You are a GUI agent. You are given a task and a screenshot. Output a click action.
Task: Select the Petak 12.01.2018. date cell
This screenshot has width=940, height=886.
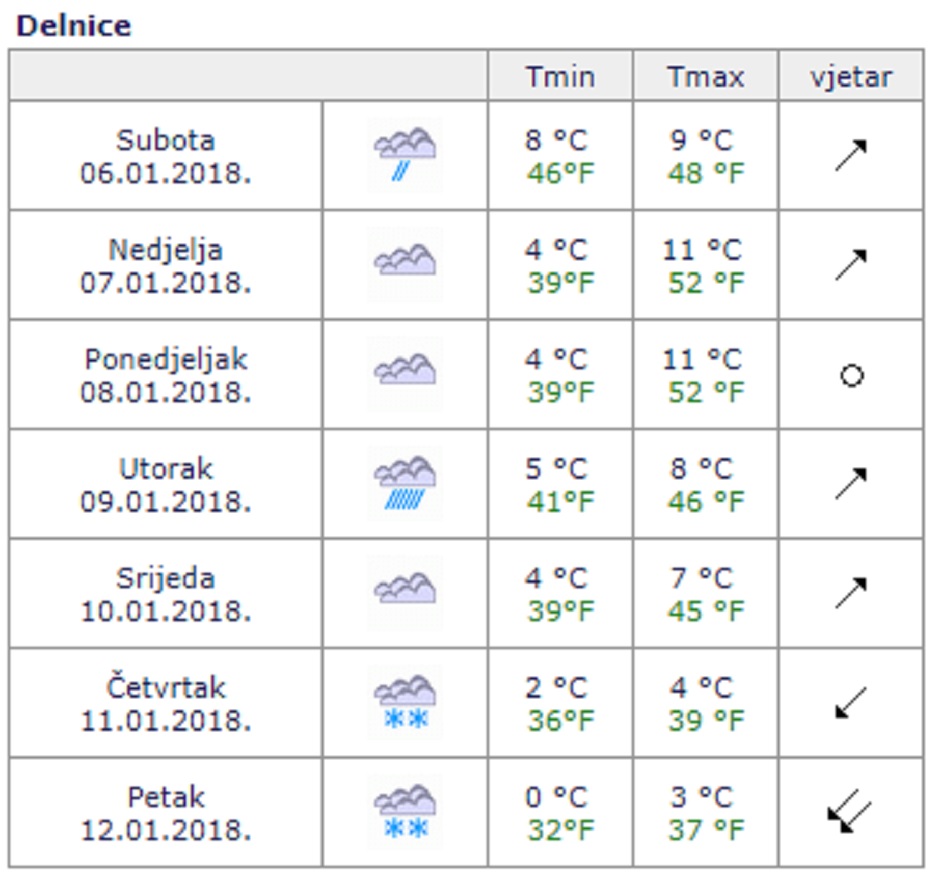(x=166, y=813)
